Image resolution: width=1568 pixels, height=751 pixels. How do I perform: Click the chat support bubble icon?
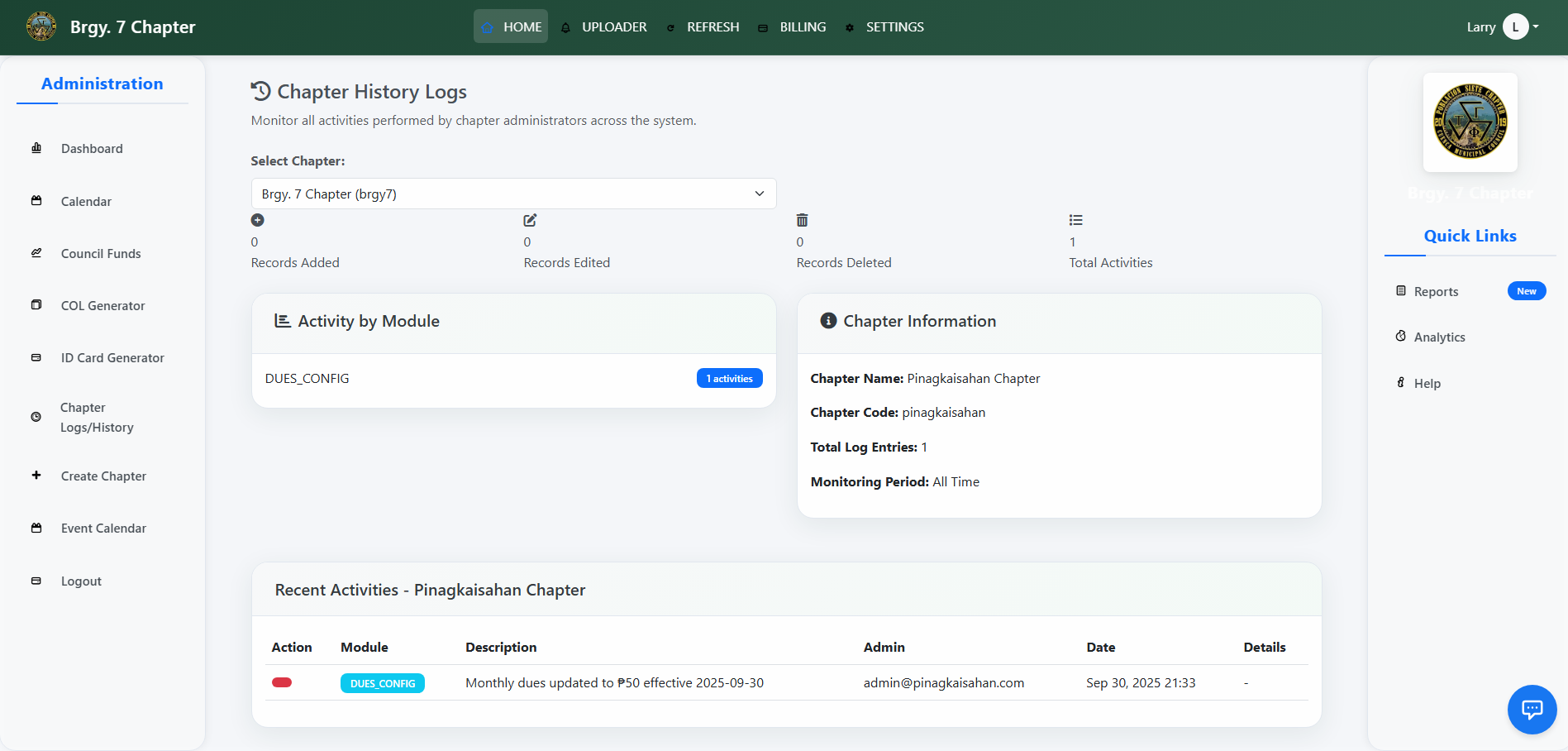coord(1532,709)
